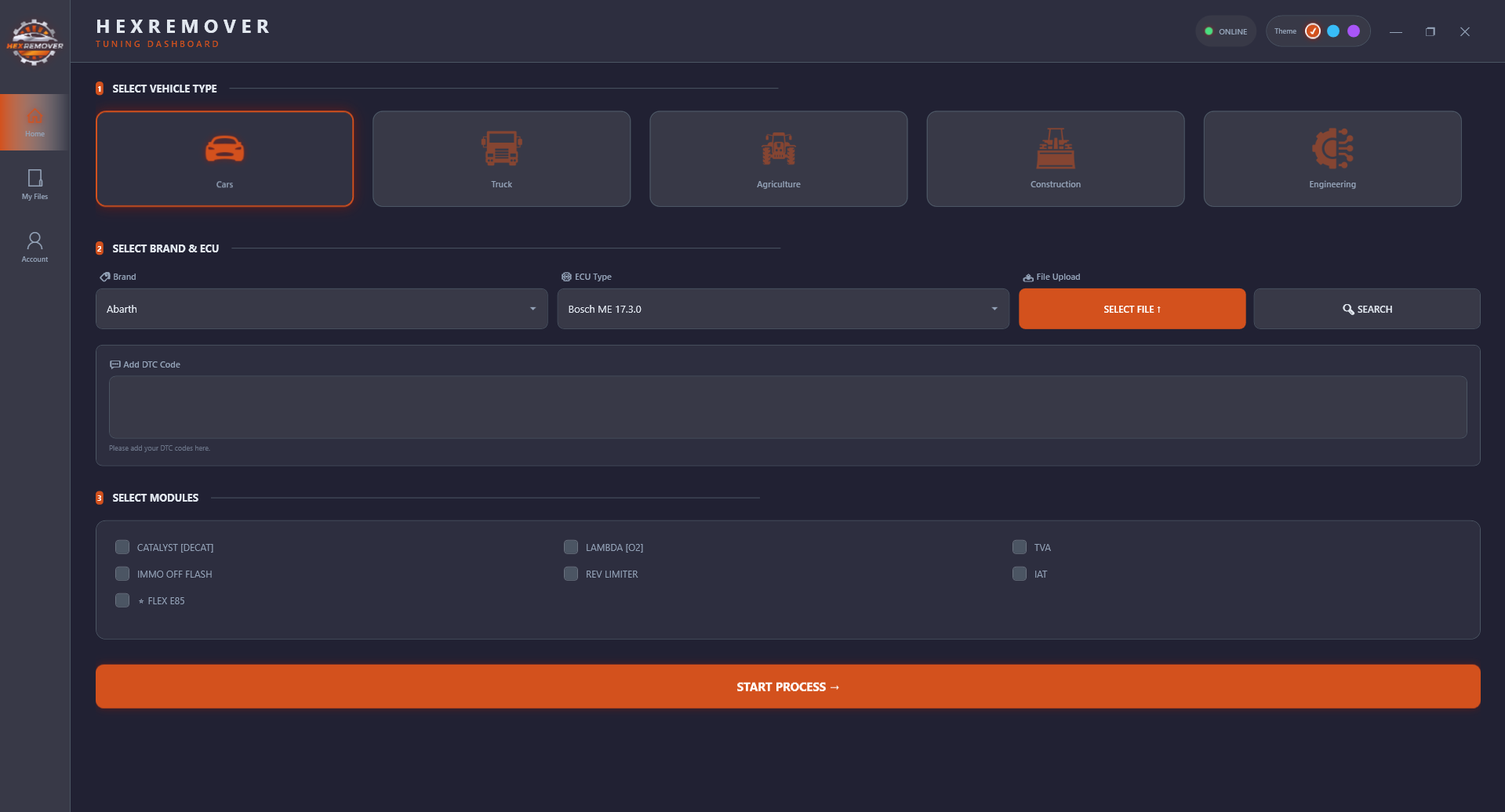The width and height of the screenshot is (1505, 812).
Task: Click the SEARCH button
Action: (1366, 309)
